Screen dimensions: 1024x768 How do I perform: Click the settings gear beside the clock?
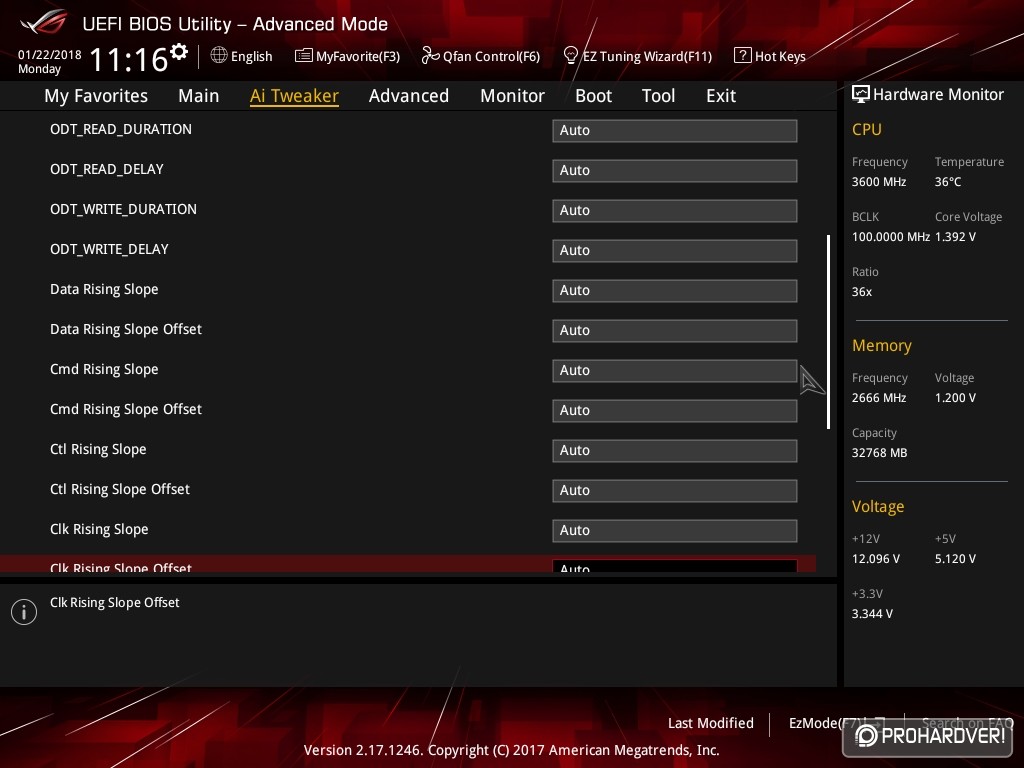[x=179, y=52]
